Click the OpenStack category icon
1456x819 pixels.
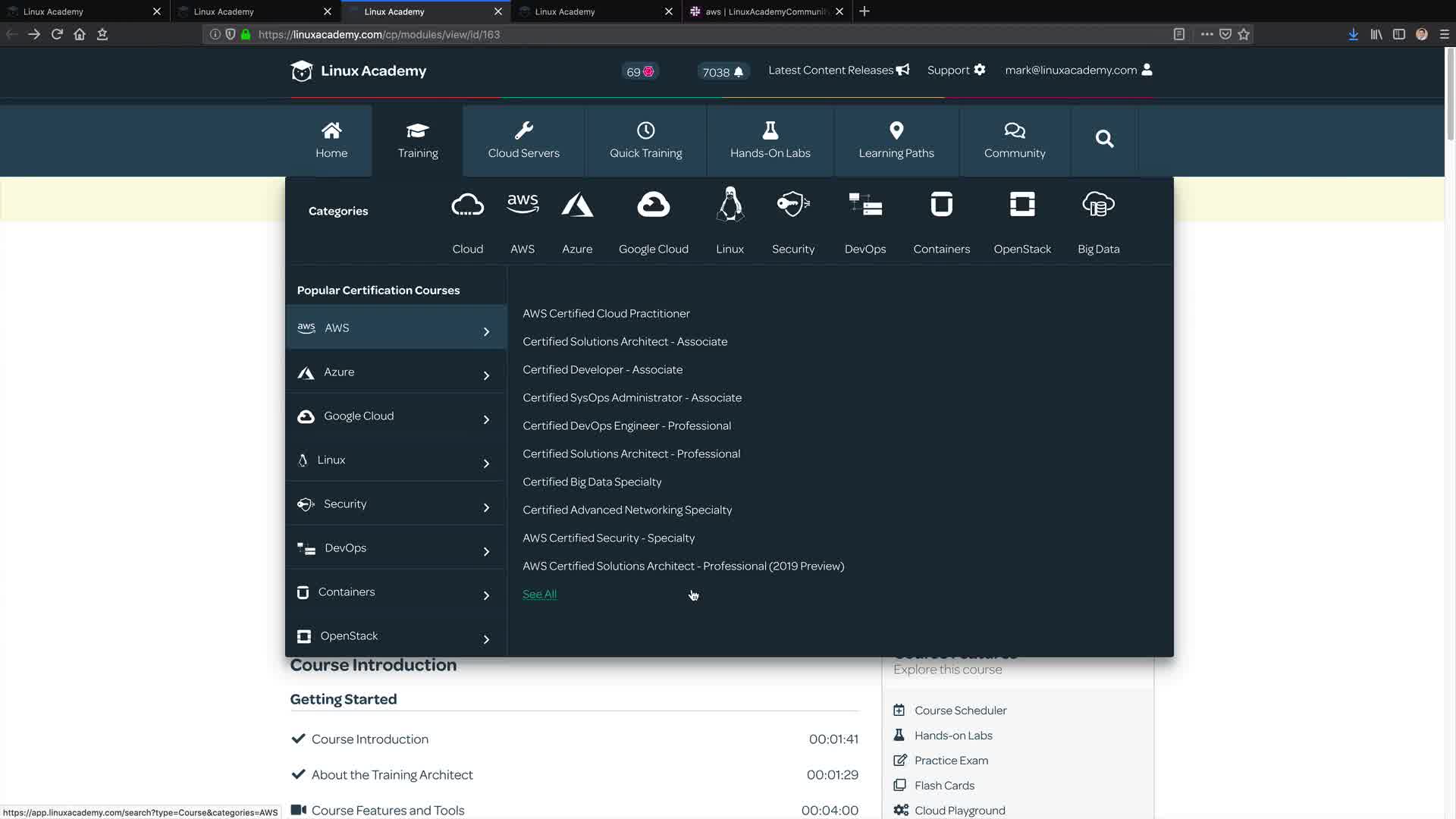(x=1022, y=205)
